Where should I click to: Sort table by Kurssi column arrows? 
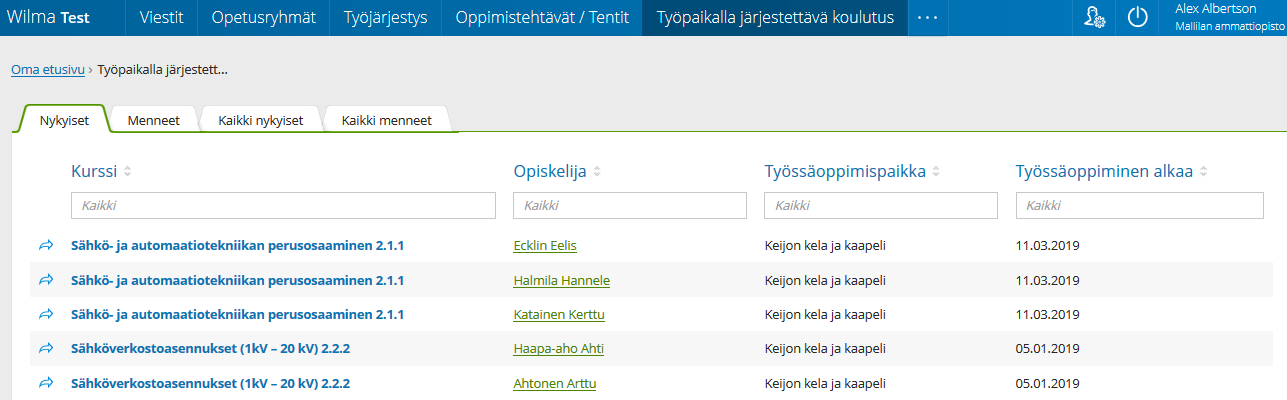127,172
